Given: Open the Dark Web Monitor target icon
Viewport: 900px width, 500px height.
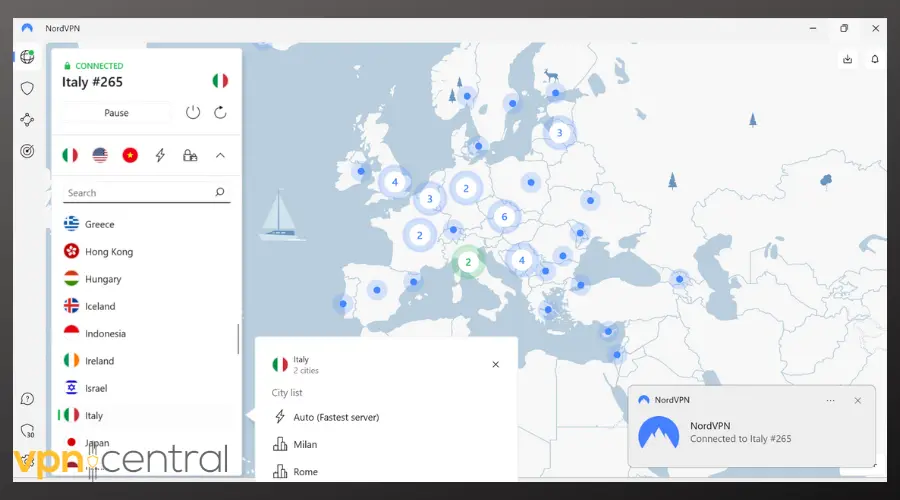Looking at the screenshot, I should click(27, 151).
